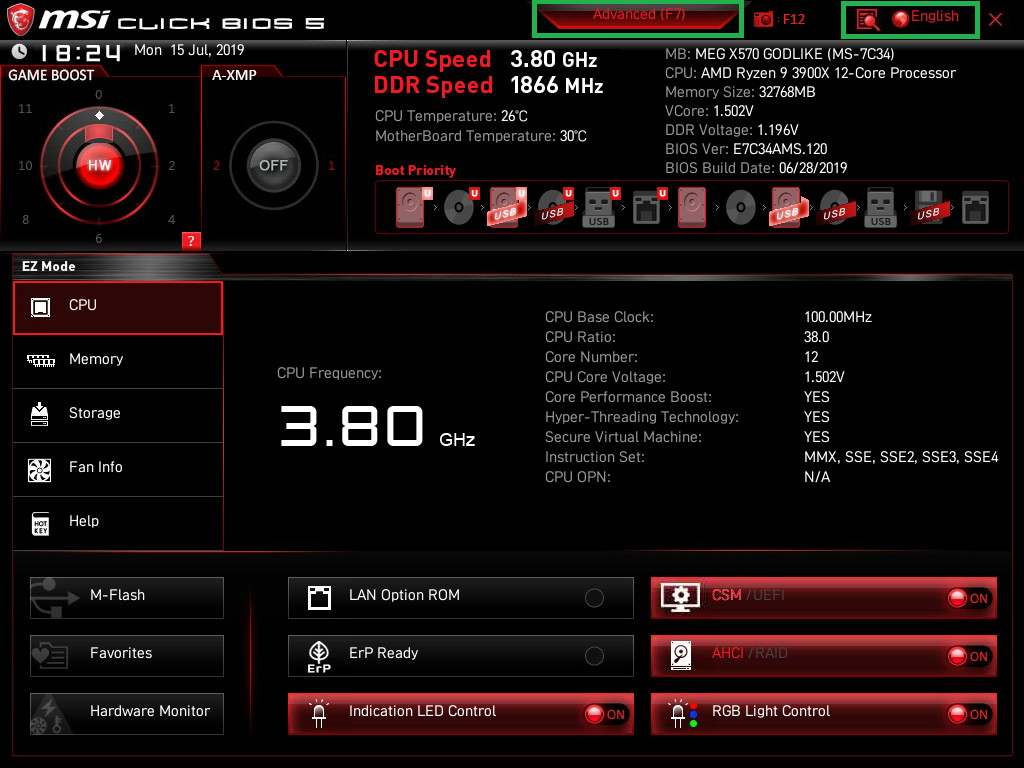Viewport: 1024px width, 768px height.
Task: Switch the CSM / UEFI mode toggle
Action: tap(824, 598)
